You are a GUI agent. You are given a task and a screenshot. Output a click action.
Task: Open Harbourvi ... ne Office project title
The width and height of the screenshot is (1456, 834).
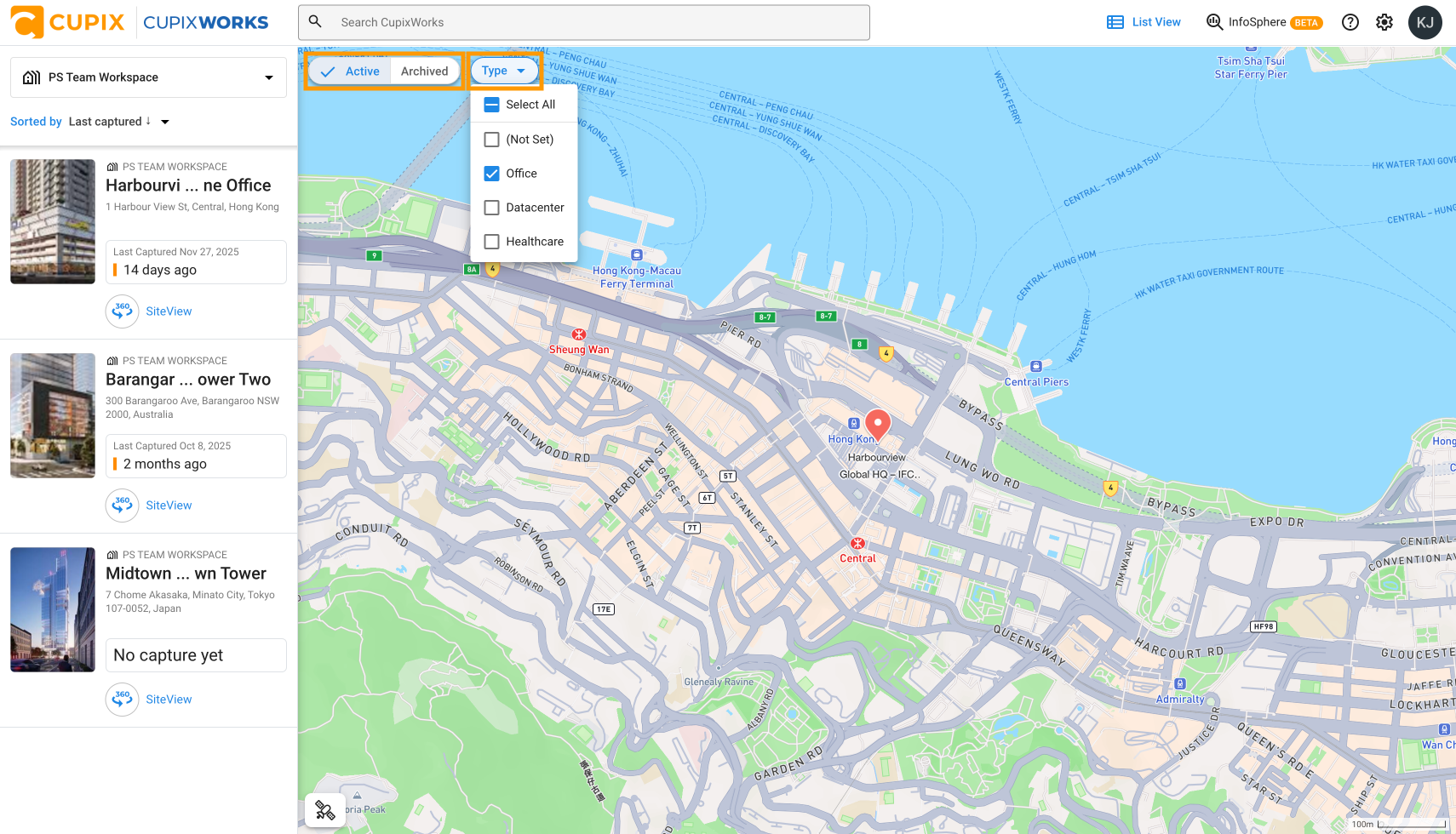[x=188, y=186]
